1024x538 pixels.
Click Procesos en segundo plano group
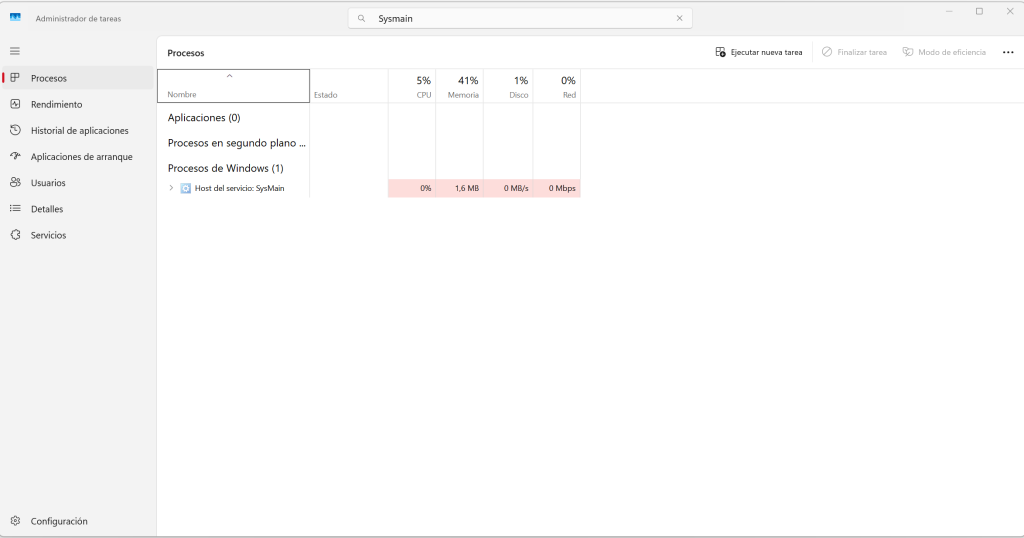tap(236, 143)
